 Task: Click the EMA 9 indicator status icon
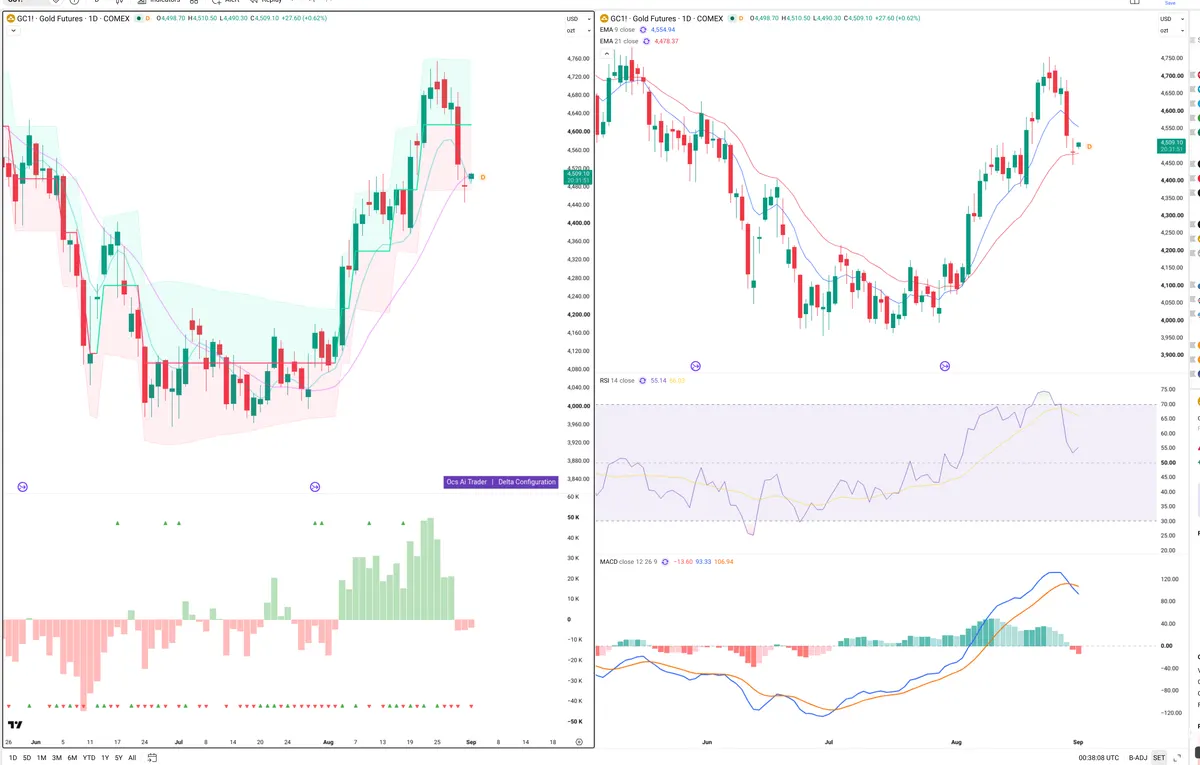tap(641, 30)
